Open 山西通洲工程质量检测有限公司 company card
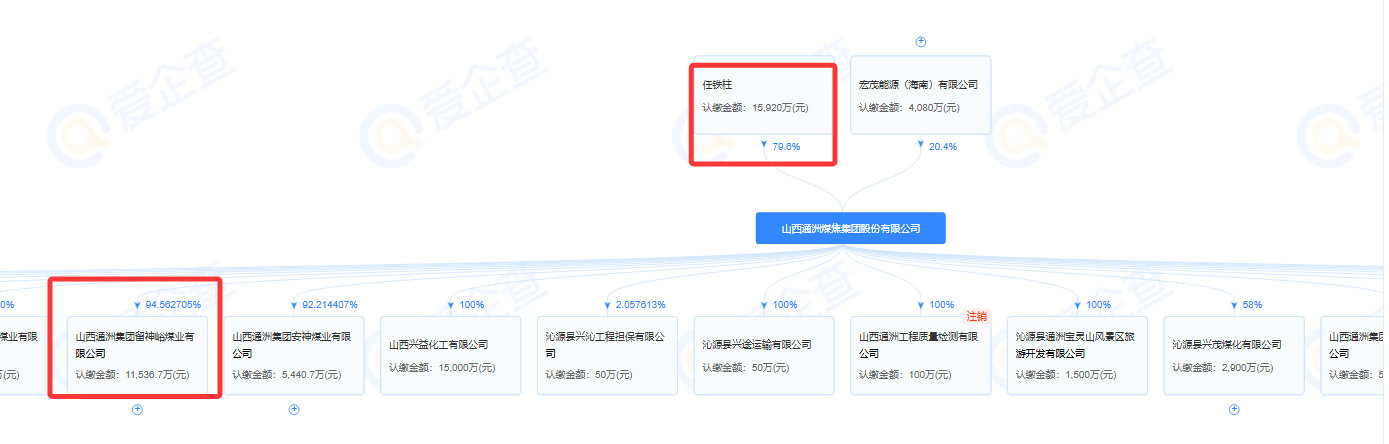 [920, 355]
